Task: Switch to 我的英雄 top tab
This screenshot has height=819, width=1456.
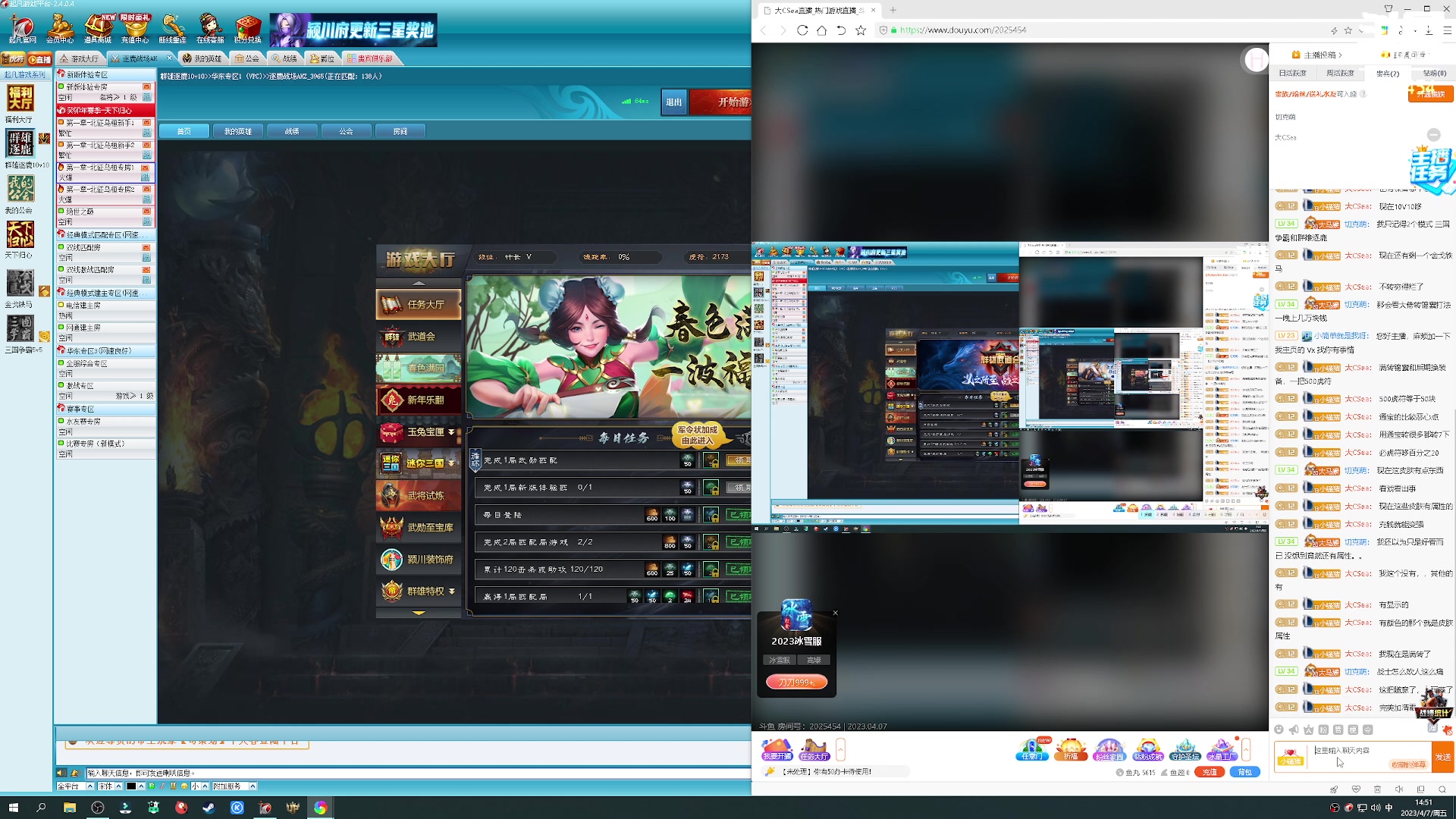Action: 202,58
